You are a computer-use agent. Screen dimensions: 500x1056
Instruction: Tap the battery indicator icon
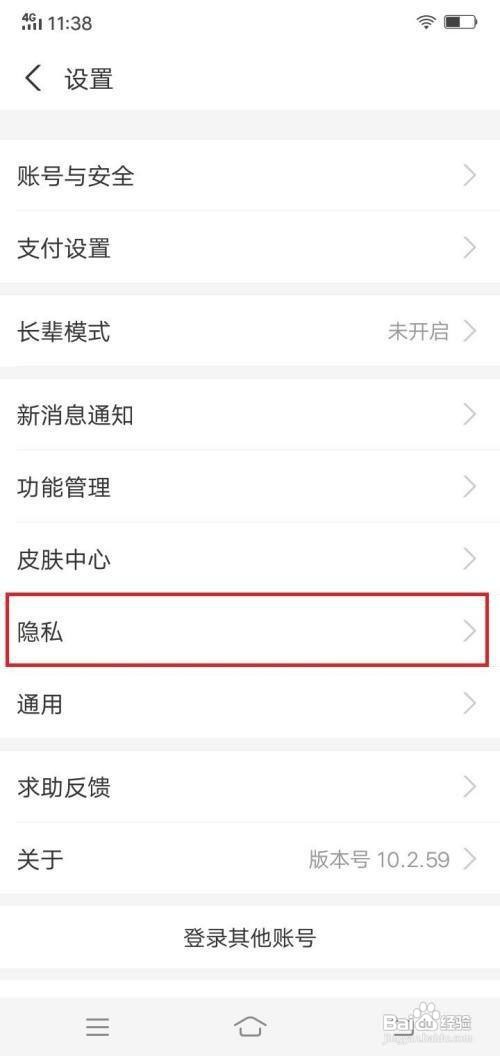pyautogui.click(x=461, y=22)
